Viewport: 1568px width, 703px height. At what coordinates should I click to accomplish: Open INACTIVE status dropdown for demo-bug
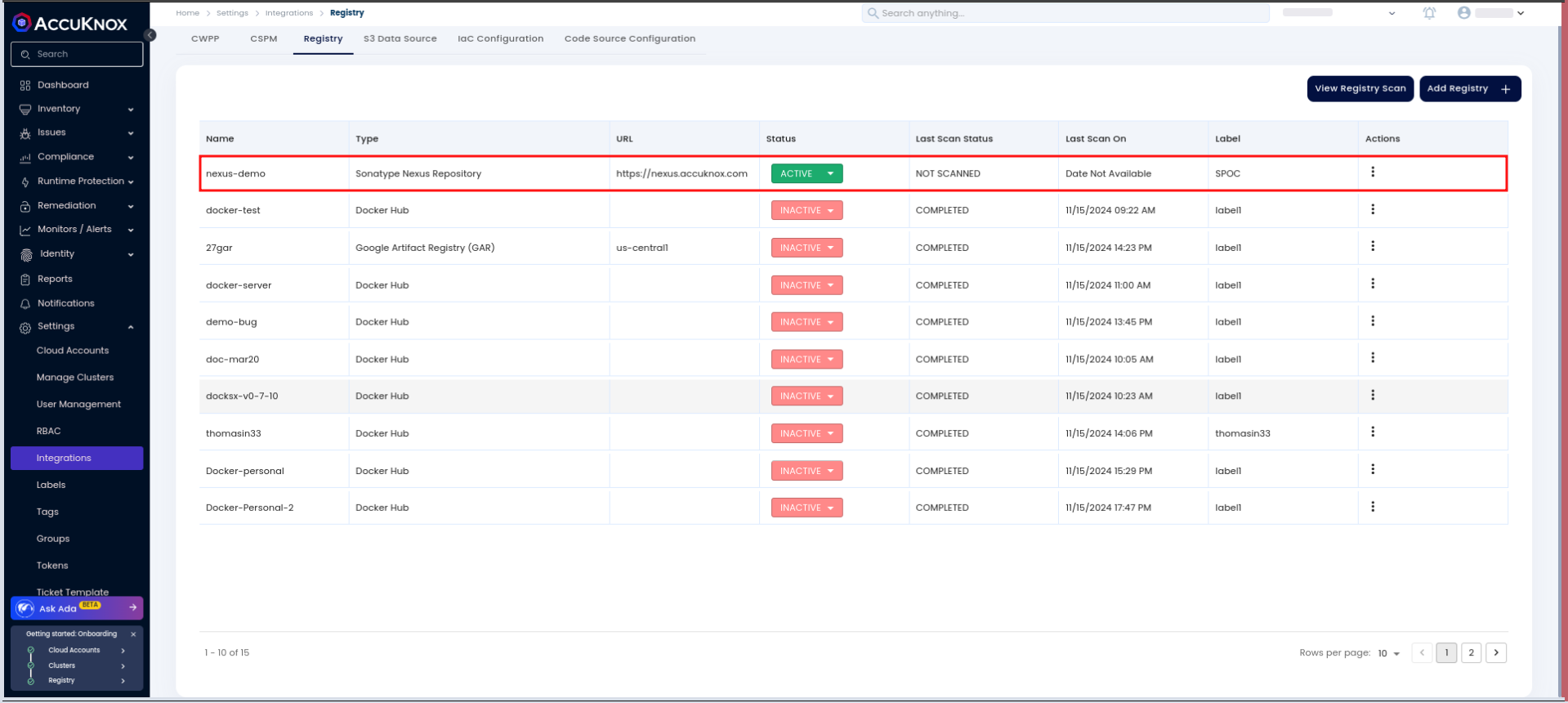point(806,322)
